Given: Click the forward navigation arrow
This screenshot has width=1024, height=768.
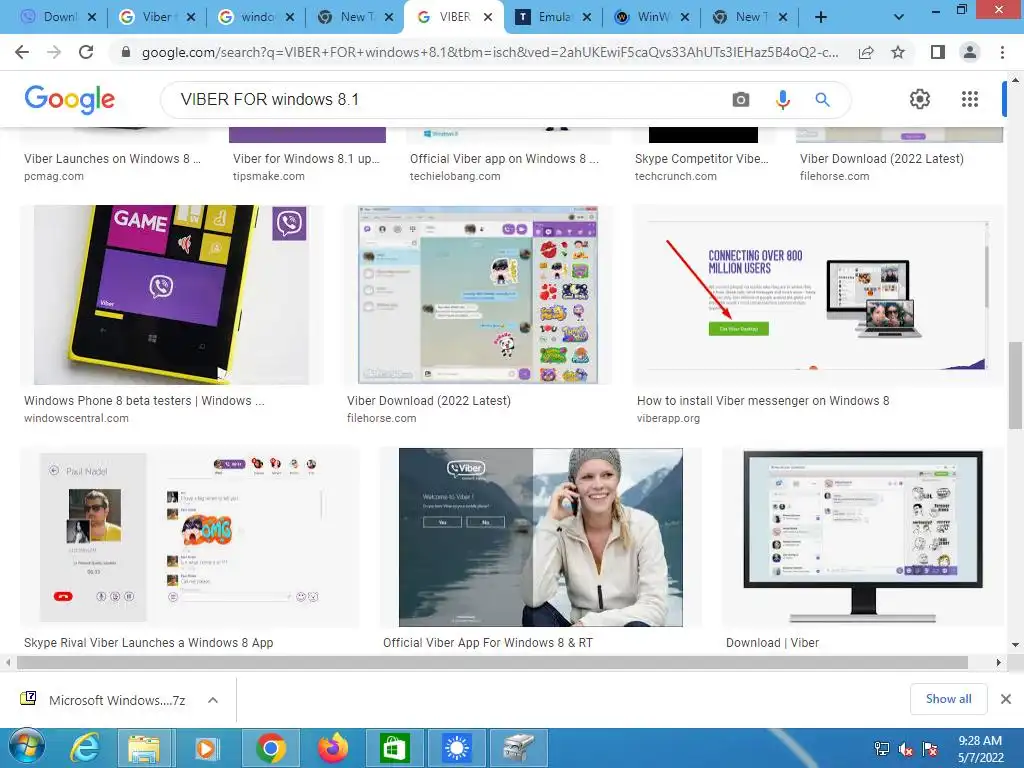Looking at the screenshot, I should (54, 52).
